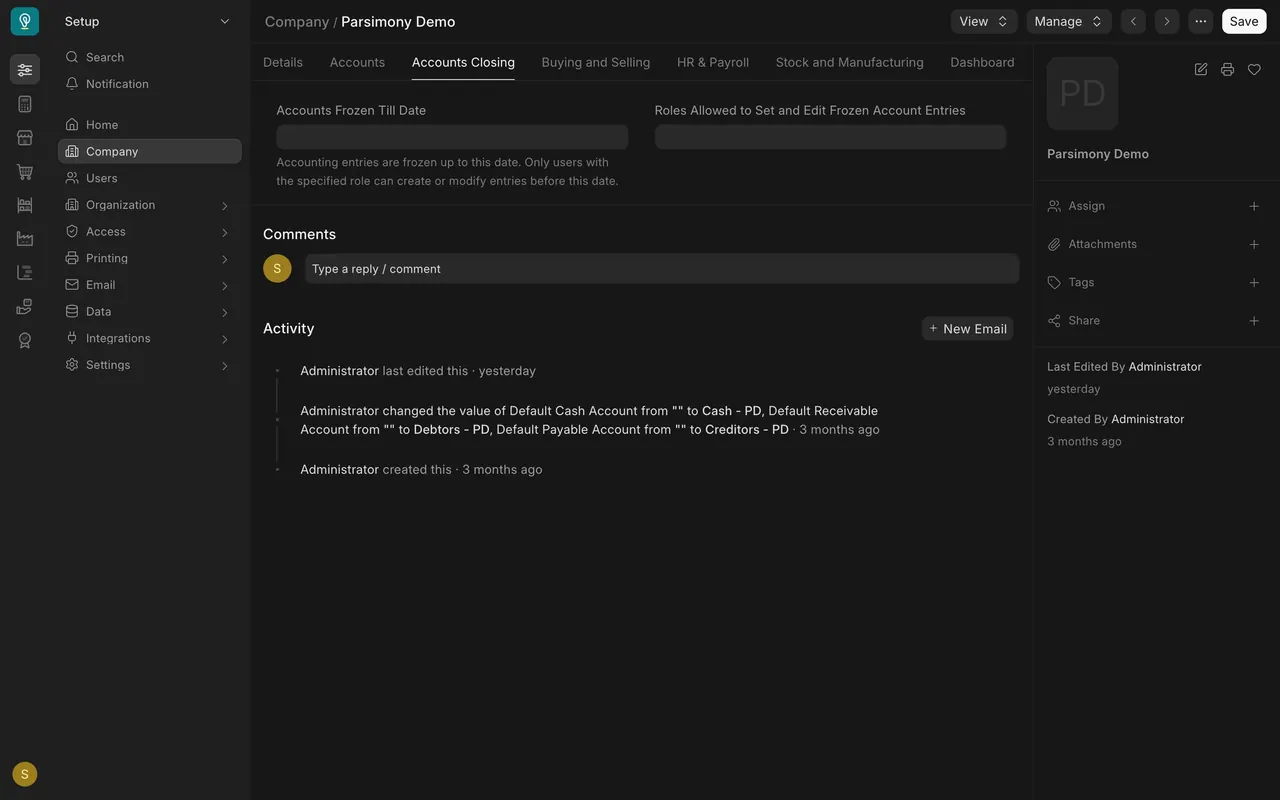Image resolution: width=1280 pixels, height=800 pixels.
Task: Click Creditors - PD in activity log
Action: click(x=747, y=430)
